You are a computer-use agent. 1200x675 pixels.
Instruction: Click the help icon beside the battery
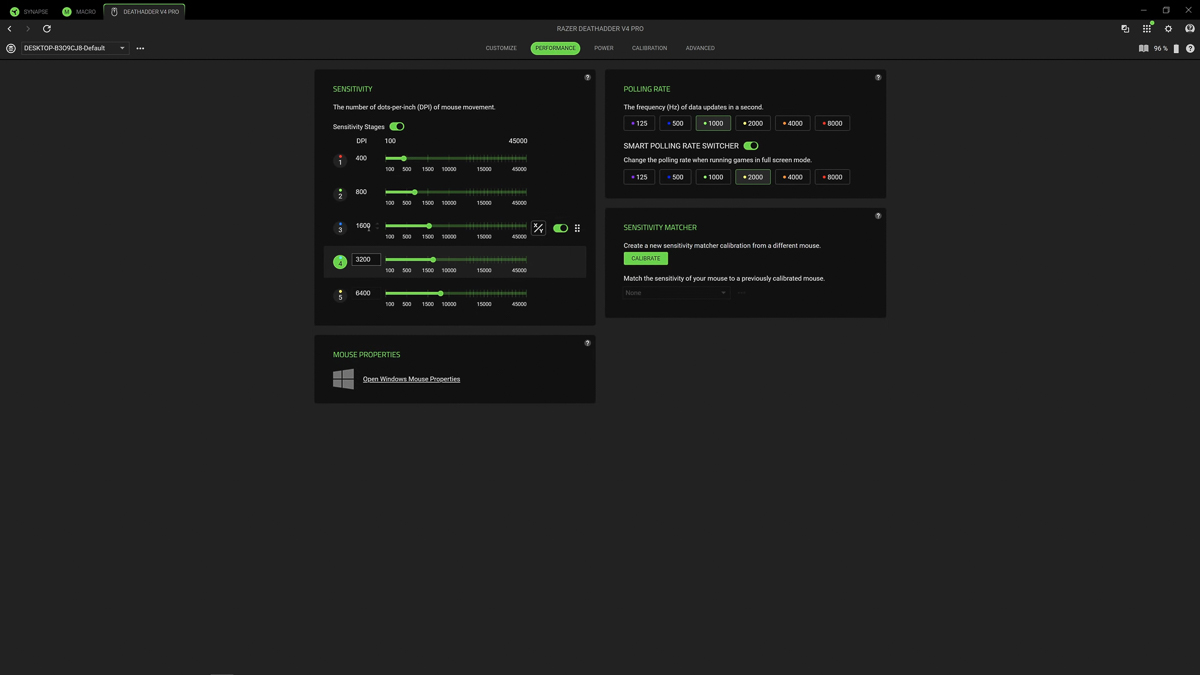click(1190, 48)
